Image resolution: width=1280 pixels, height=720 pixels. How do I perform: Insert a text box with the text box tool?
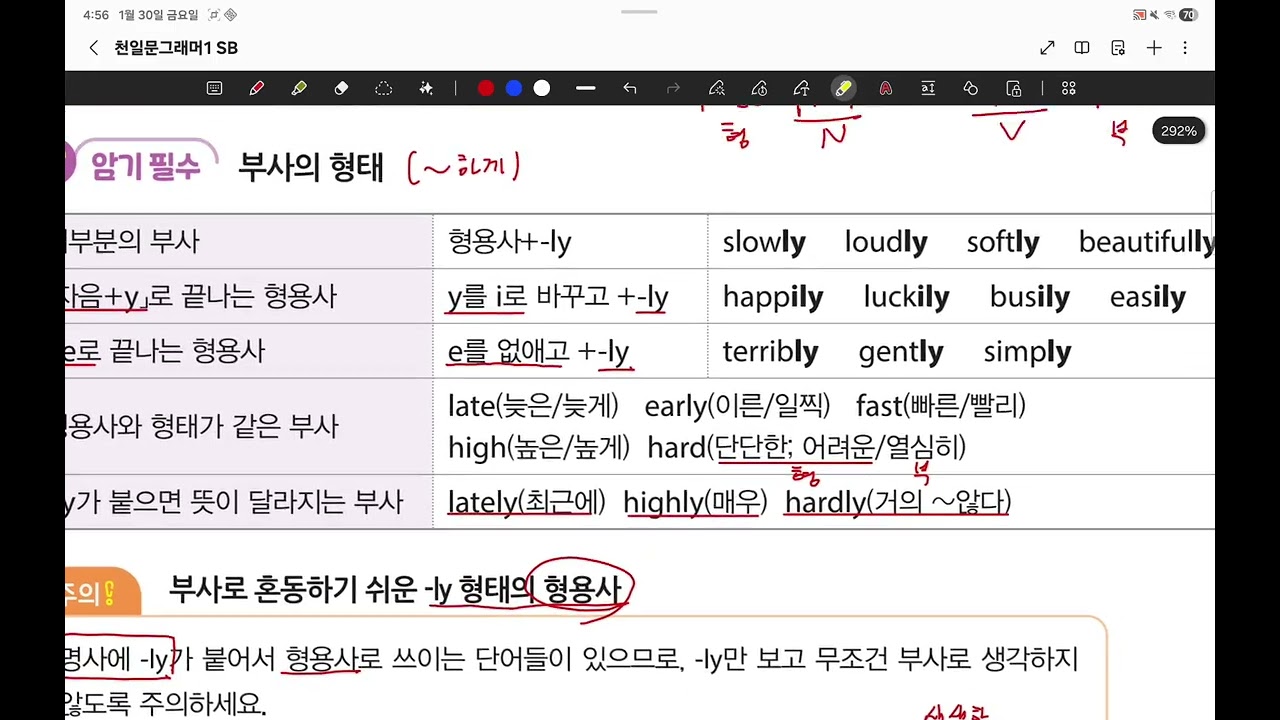point(928,88)
